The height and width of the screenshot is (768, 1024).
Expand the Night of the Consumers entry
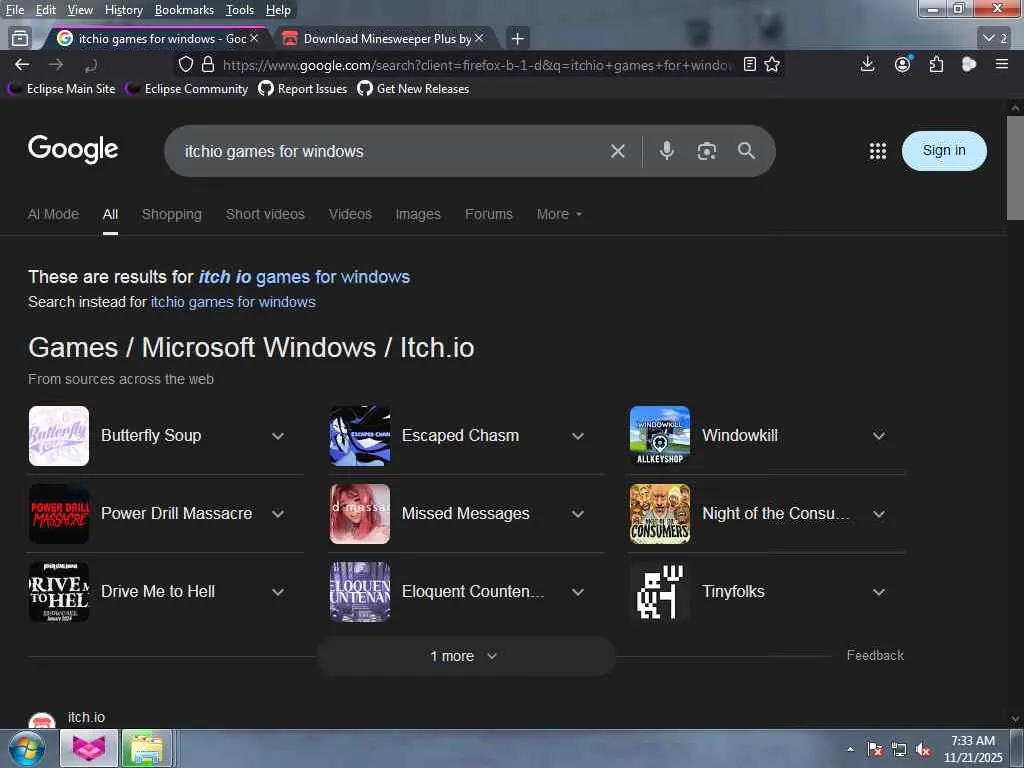coord(879,514)
